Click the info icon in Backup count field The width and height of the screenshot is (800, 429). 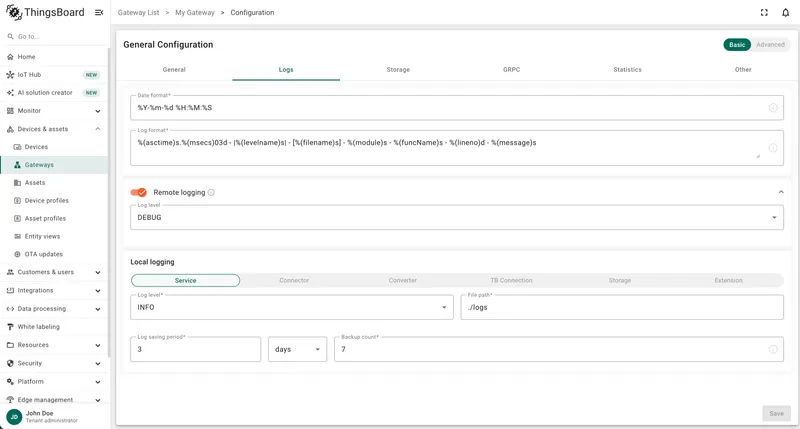pyautogui.click(x=773, y=349)
